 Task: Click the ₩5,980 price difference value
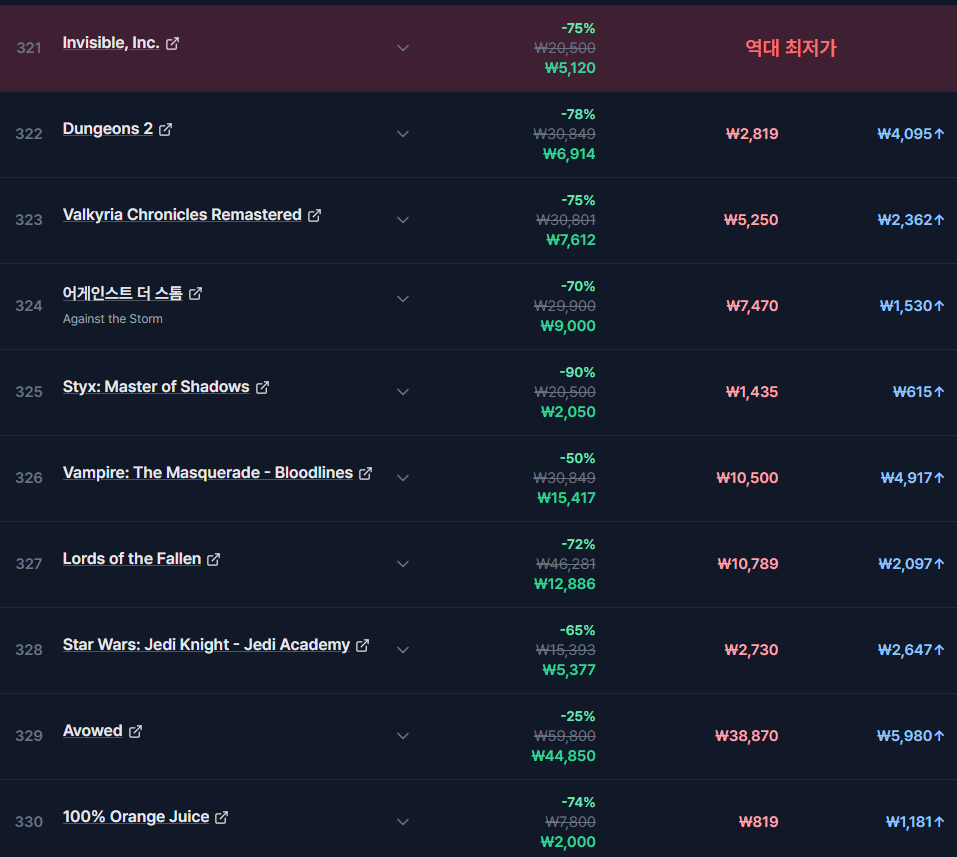(911, 736)
